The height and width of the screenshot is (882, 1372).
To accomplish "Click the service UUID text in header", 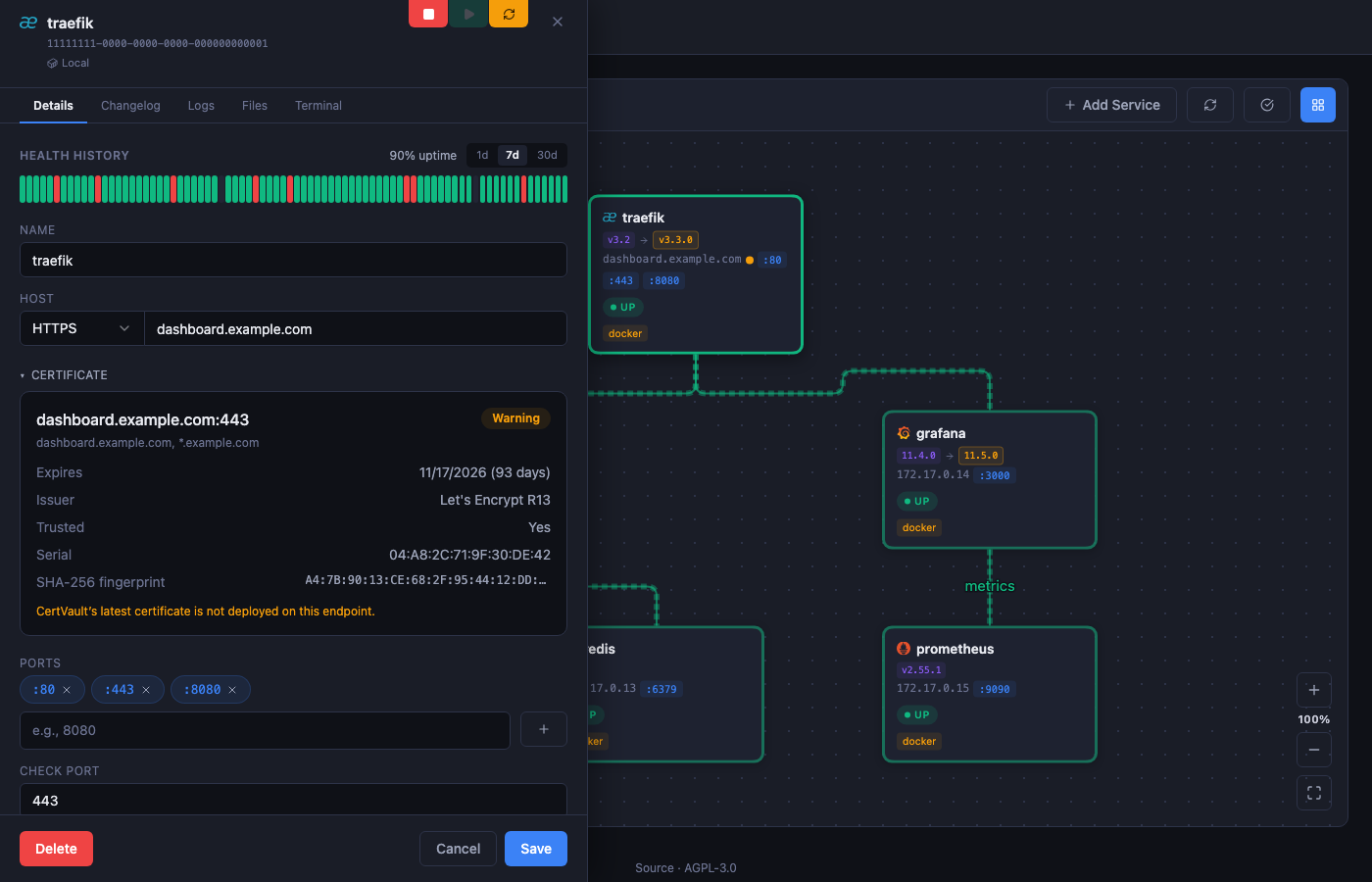I will pos(158,43).
